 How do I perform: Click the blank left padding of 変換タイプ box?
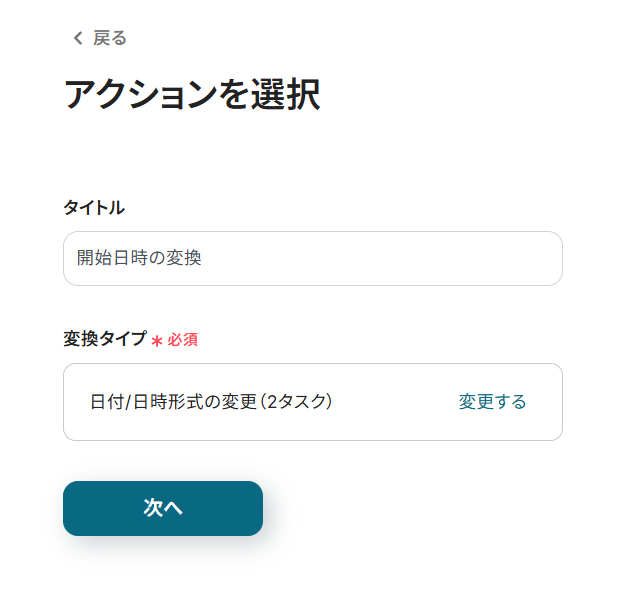76,402
